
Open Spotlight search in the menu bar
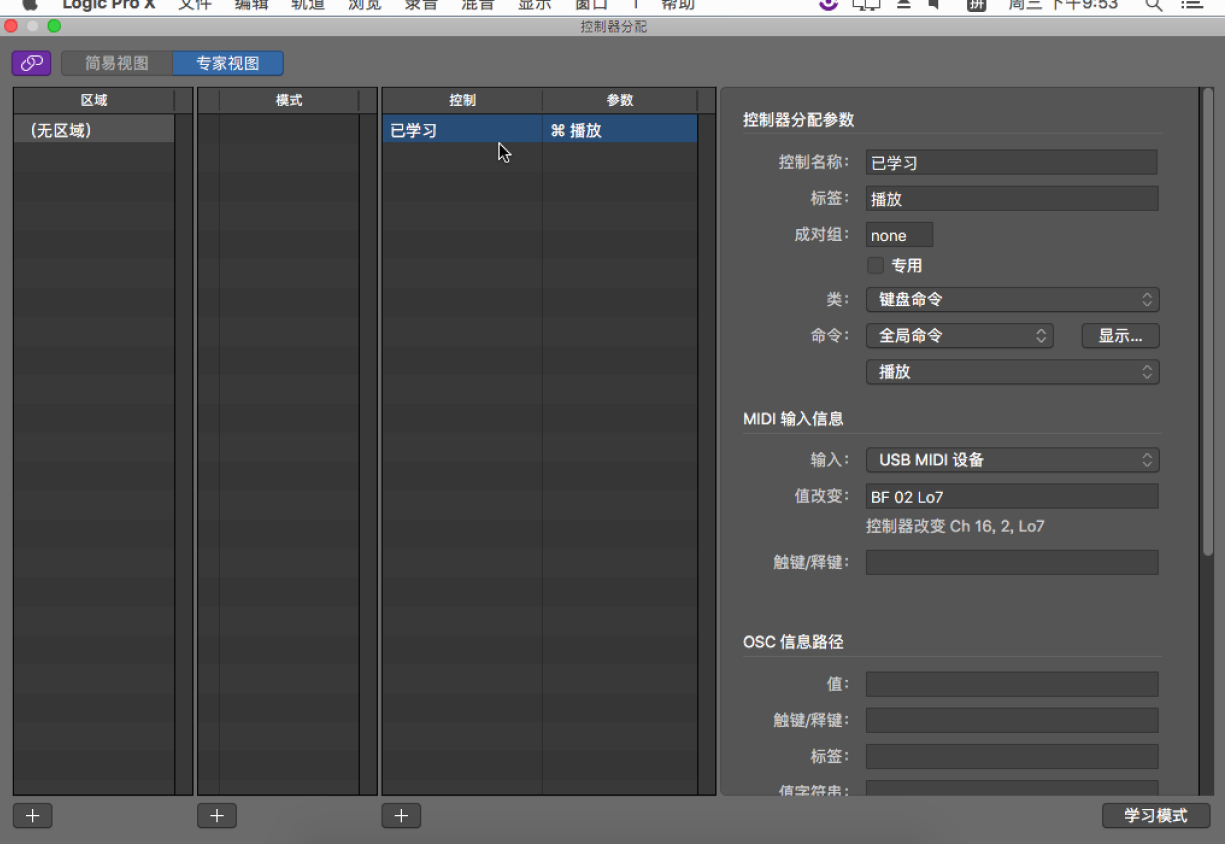[x=1153, y=5]
